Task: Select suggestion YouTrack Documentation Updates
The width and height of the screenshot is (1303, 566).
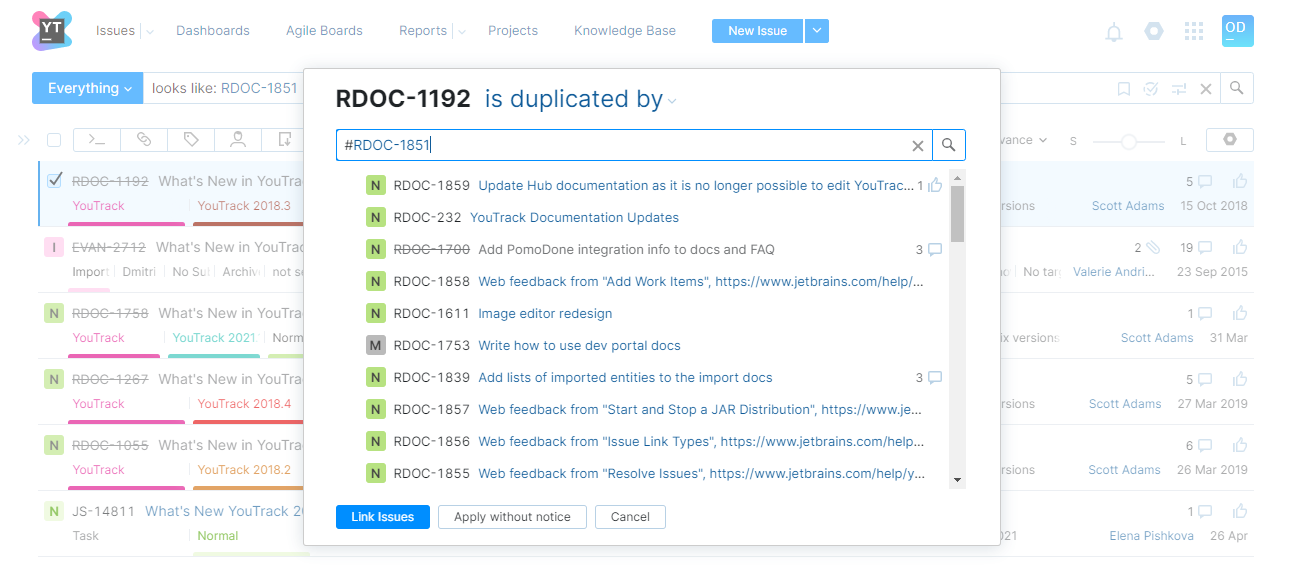Action: 574,217
